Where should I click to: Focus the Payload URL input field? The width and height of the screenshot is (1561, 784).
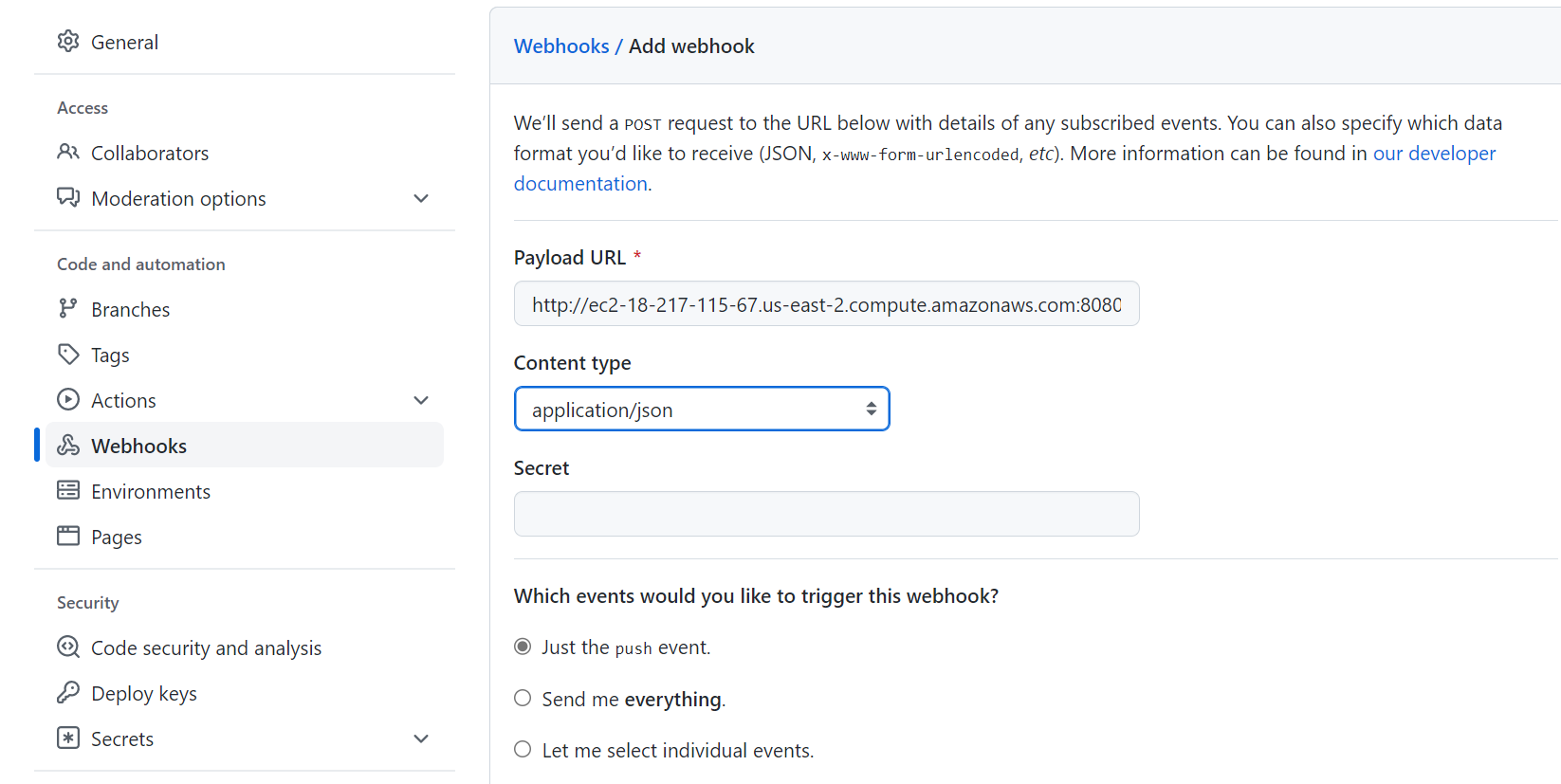pyautogui.click(x=827, y=303)
